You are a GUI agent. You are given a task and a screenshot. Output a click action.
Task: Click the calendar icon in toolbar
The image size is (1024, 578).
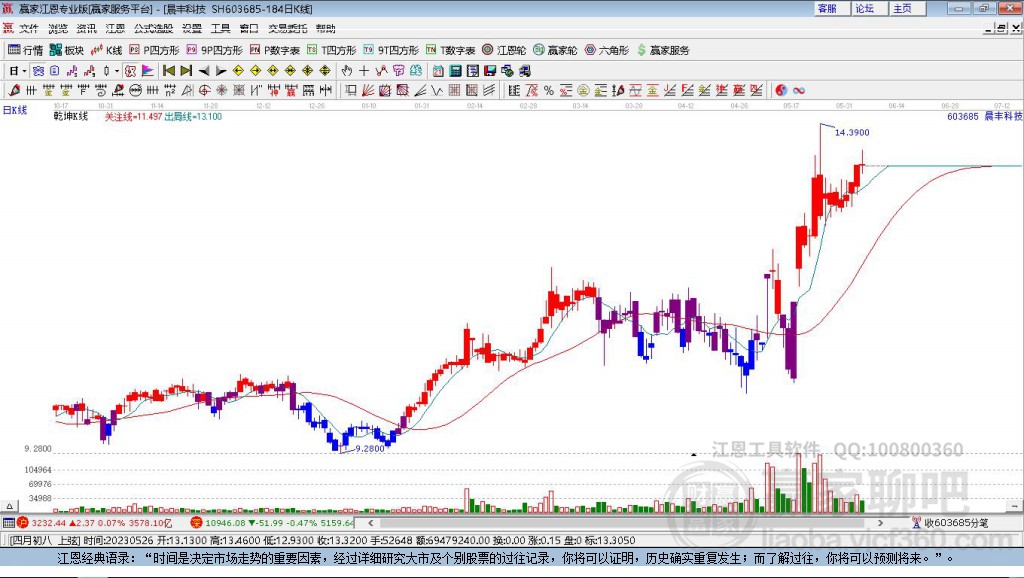click(438, 71)
